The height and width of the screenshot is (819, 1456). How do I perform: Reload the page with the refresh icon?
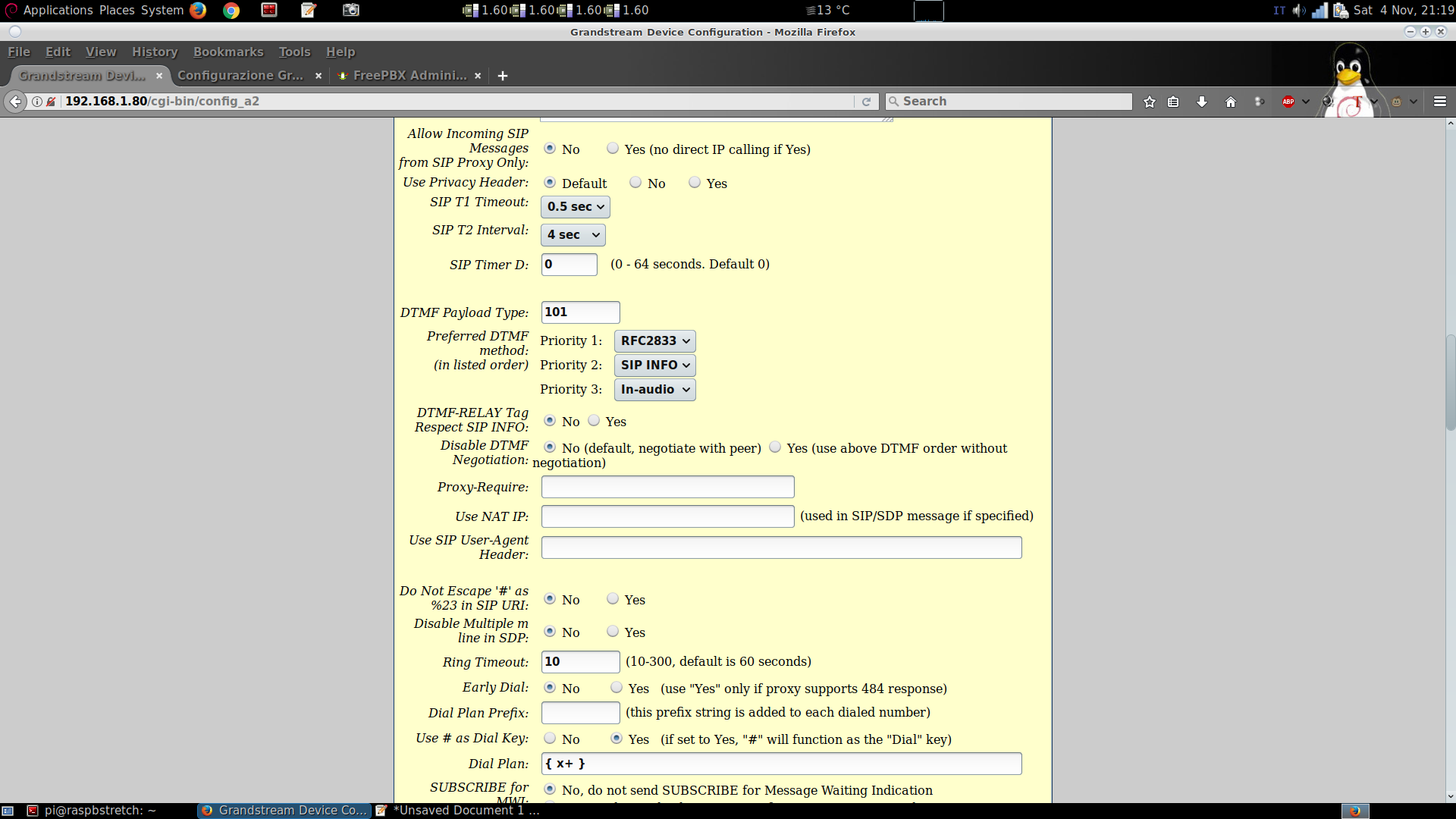coord(866,102)
